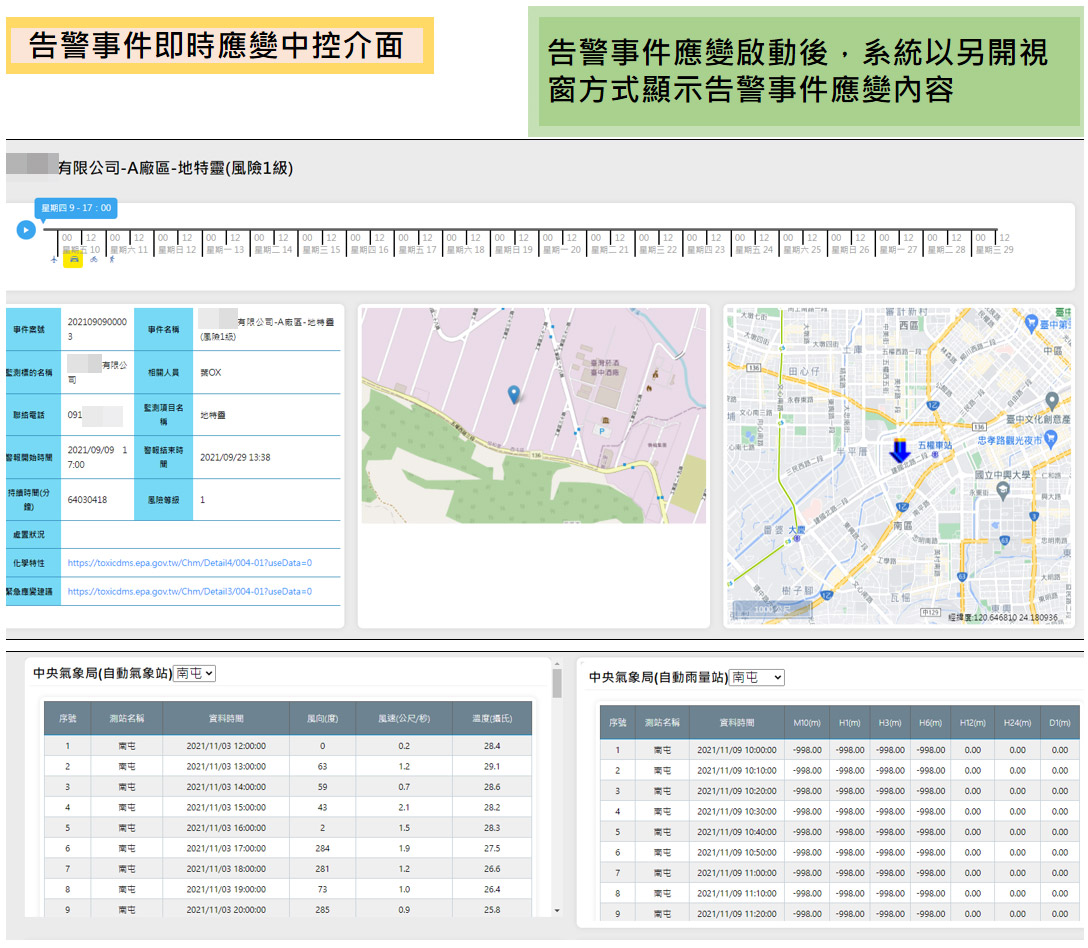
Task: Click 忠孝路觀光夜市 shopping marker on map
Action: (1050, 439)
